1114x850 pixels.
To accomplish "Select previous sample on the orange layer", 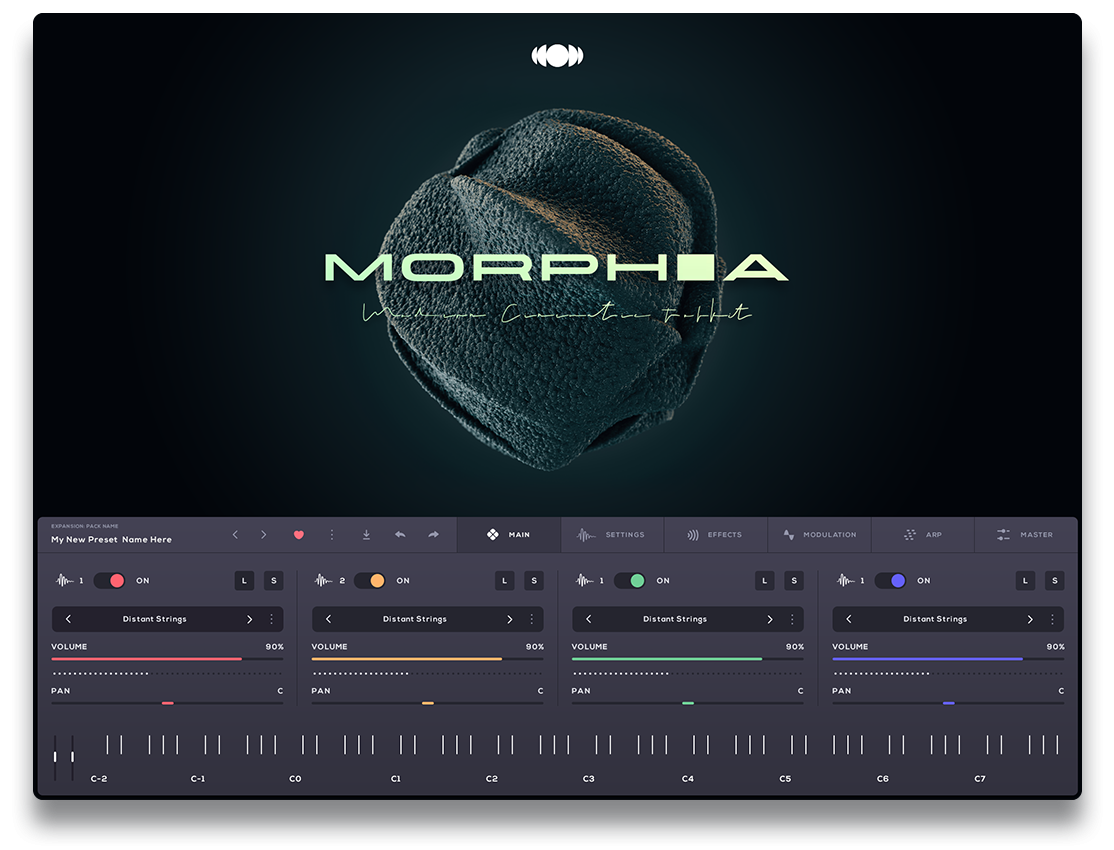I will pyautogui.click(x=328, y=619).
